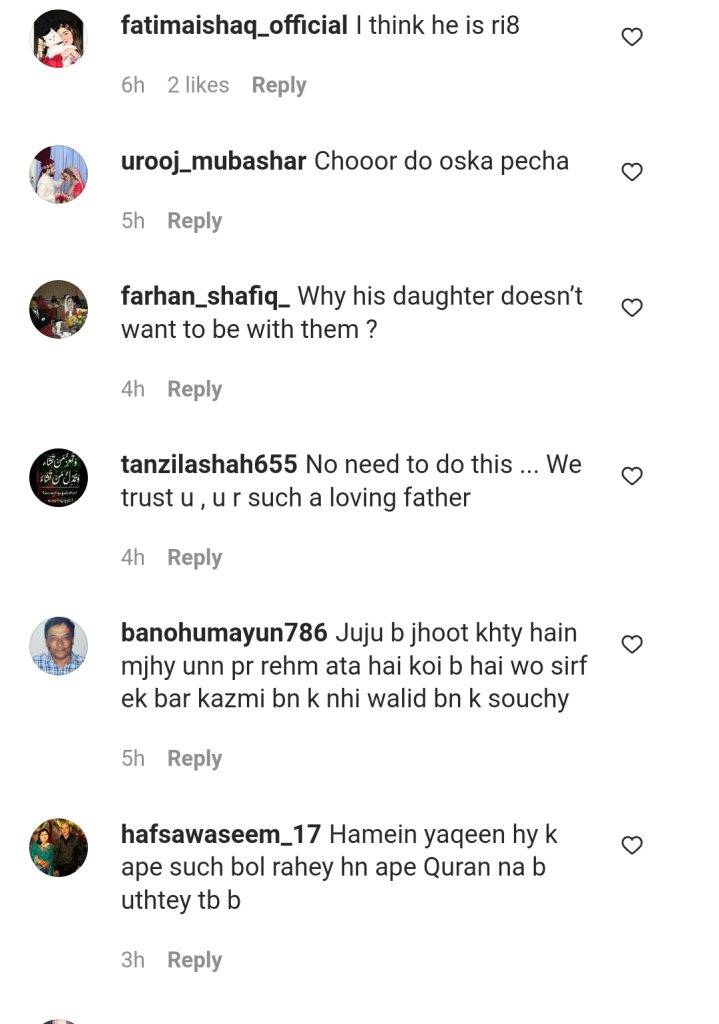Like farhan_shafiq_'s comment about daughter
The height and width of the screenshot is (1024, 719).
click(x=631, y=308)
